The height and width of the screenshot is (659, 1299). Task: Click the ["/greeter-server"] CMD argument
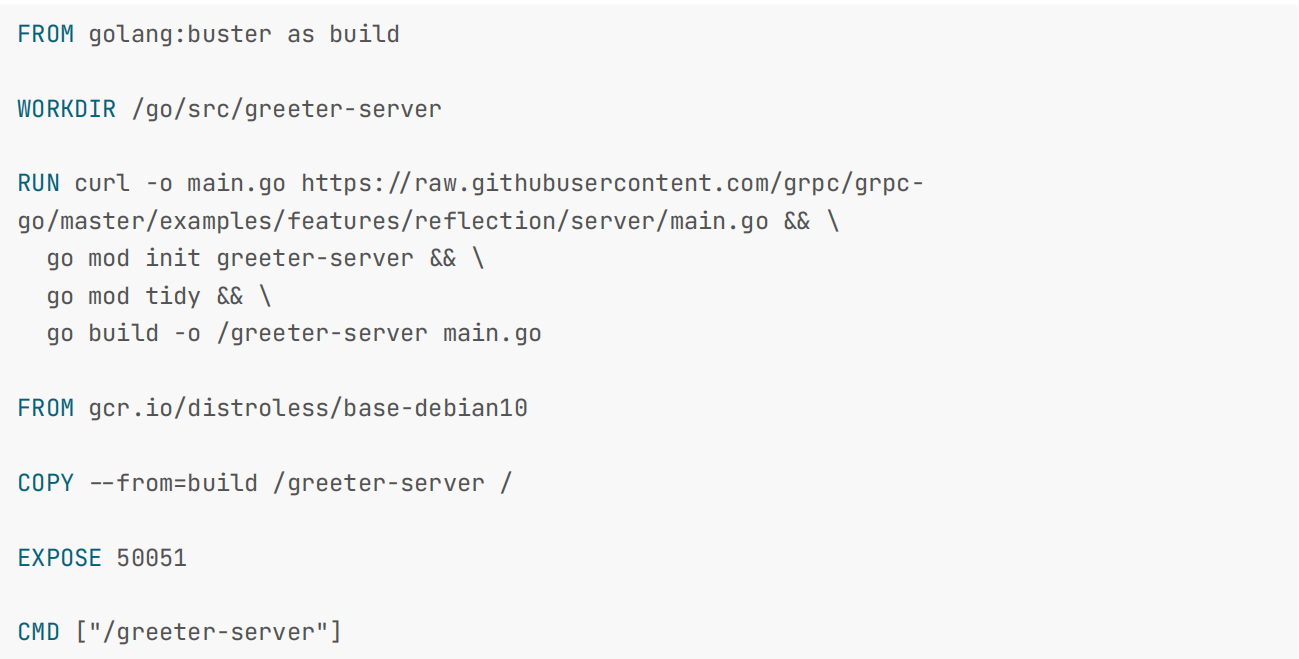pyautogui.click(x=209, y=632)
